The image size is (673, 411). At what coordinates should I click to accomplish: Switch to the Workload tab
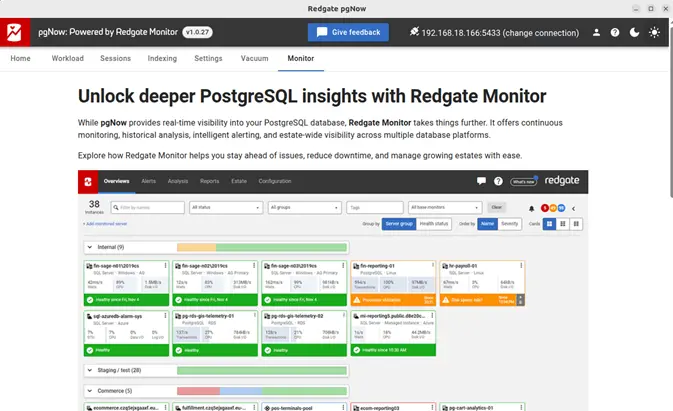pos(68,59)
